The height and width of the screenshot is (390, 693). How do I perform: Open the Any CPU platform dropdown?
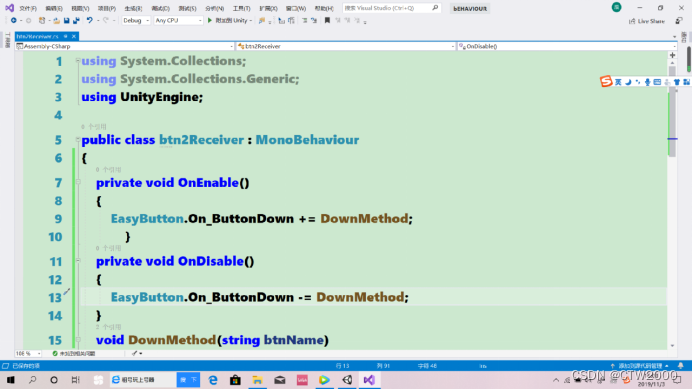[178, 20]
